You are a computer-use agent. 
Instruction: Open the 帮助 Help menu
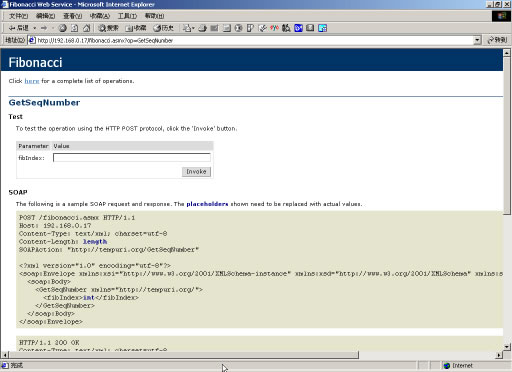(154, 16)
